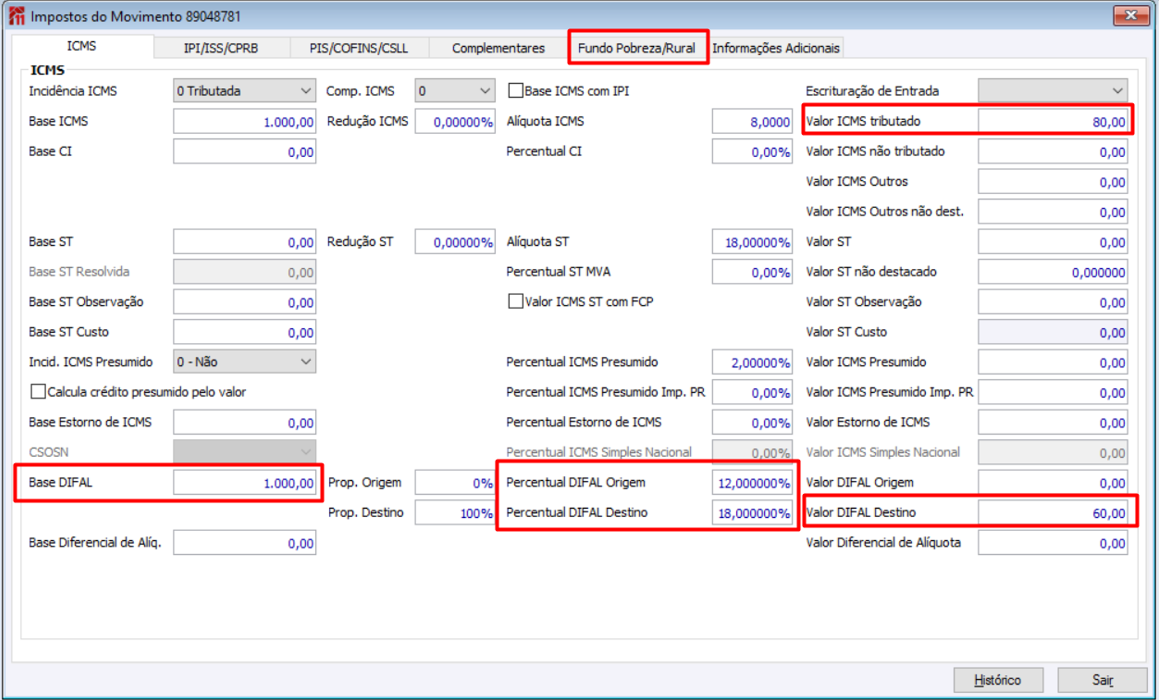Open the Incid. ICMS Presumido dropdown
Screen dimensions: 1159x700
click(245, 362)
